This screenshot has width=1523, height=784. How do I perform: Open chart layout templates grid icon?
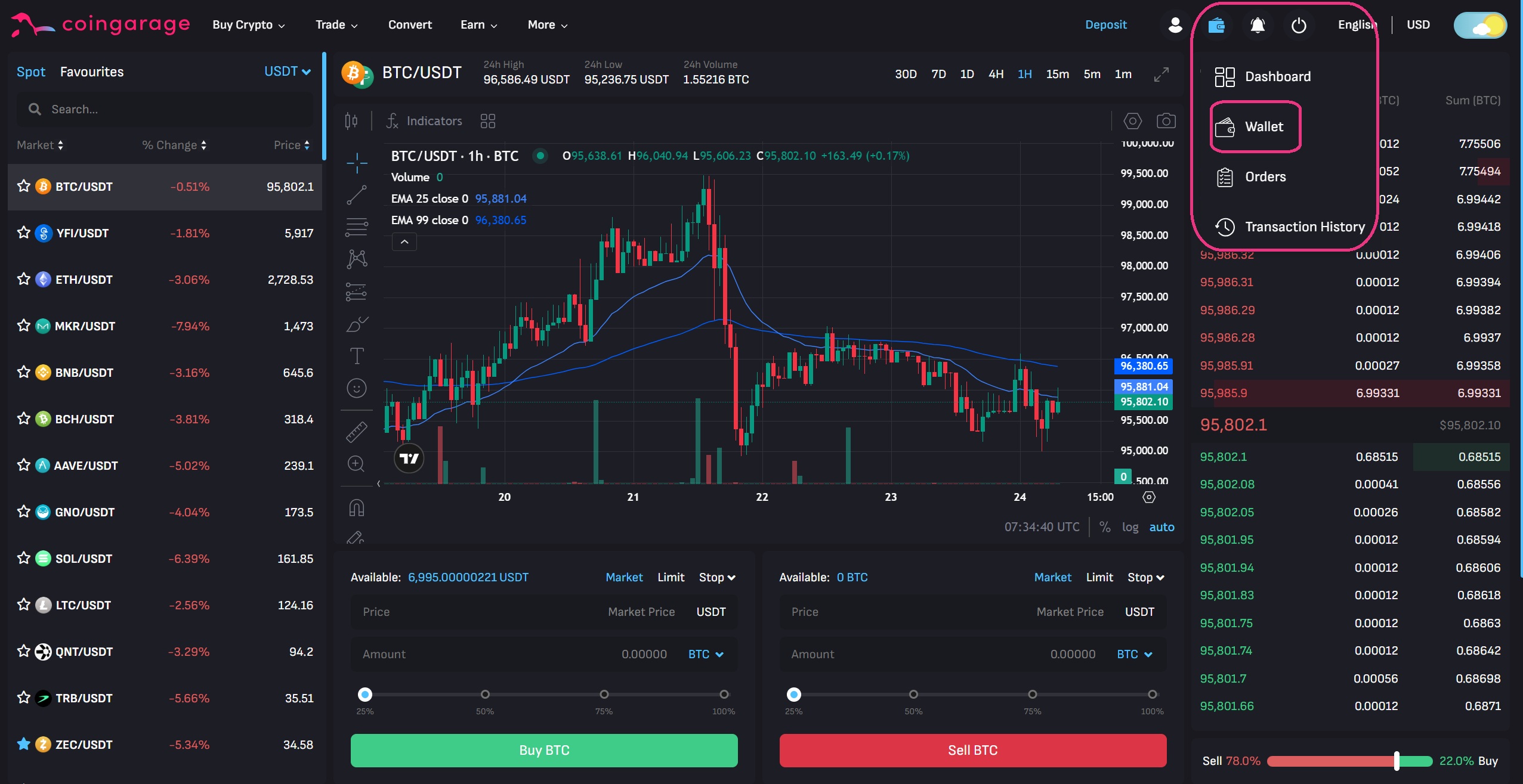coord(488,121)
